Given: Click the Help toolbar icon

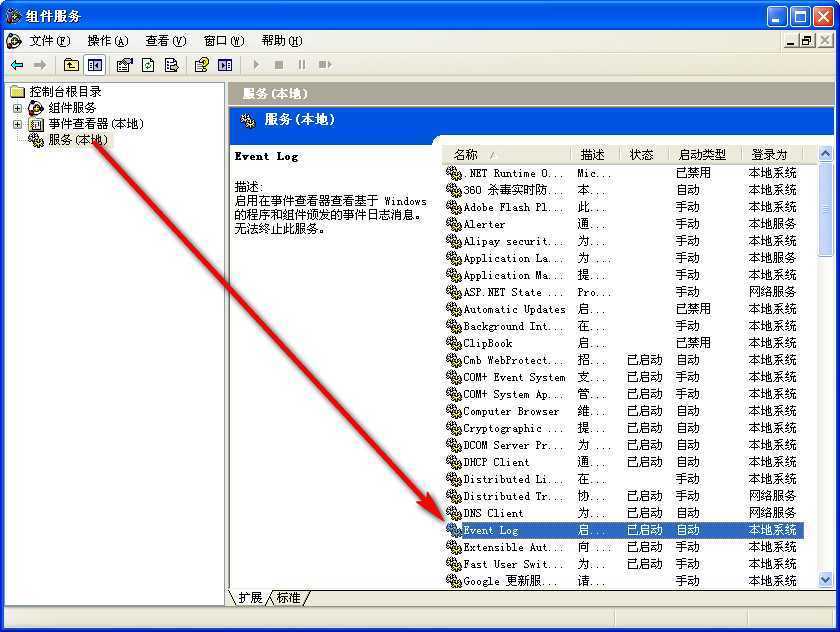Looking at the screenshot, I should point(202,65).
